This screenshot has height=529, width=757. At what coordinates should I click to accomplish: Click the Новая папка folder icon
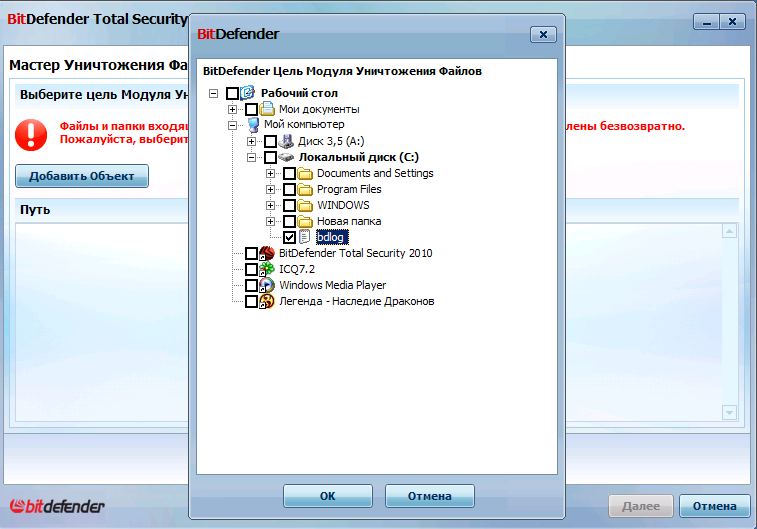305,221
